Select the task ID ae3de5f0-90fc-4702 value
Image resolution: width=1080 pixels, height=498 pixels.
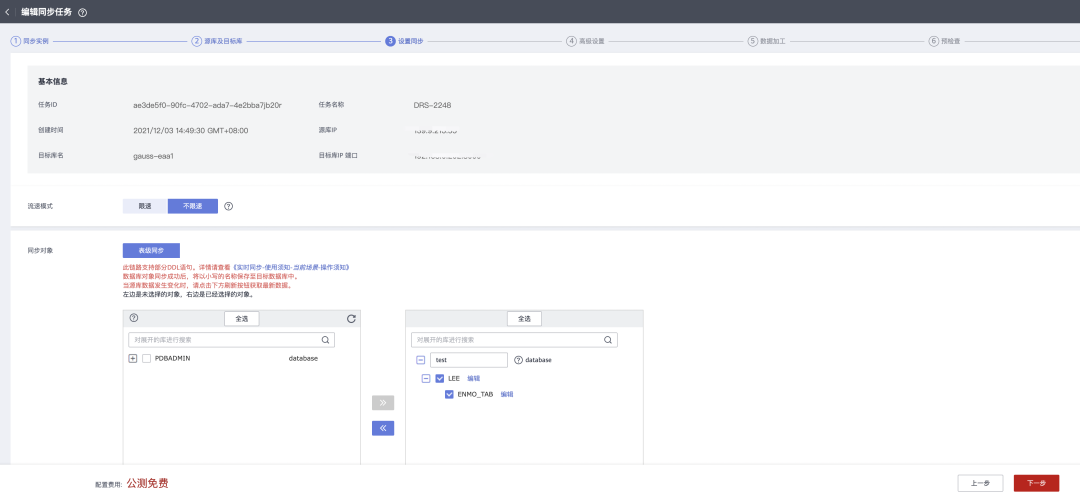pyautogui.click(x=207, y=105)
